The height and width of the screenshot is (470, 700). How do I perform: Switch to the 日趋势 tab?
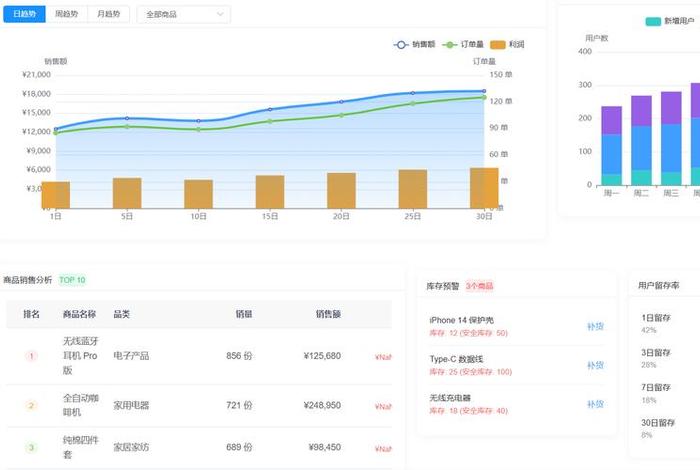[24, 14]
